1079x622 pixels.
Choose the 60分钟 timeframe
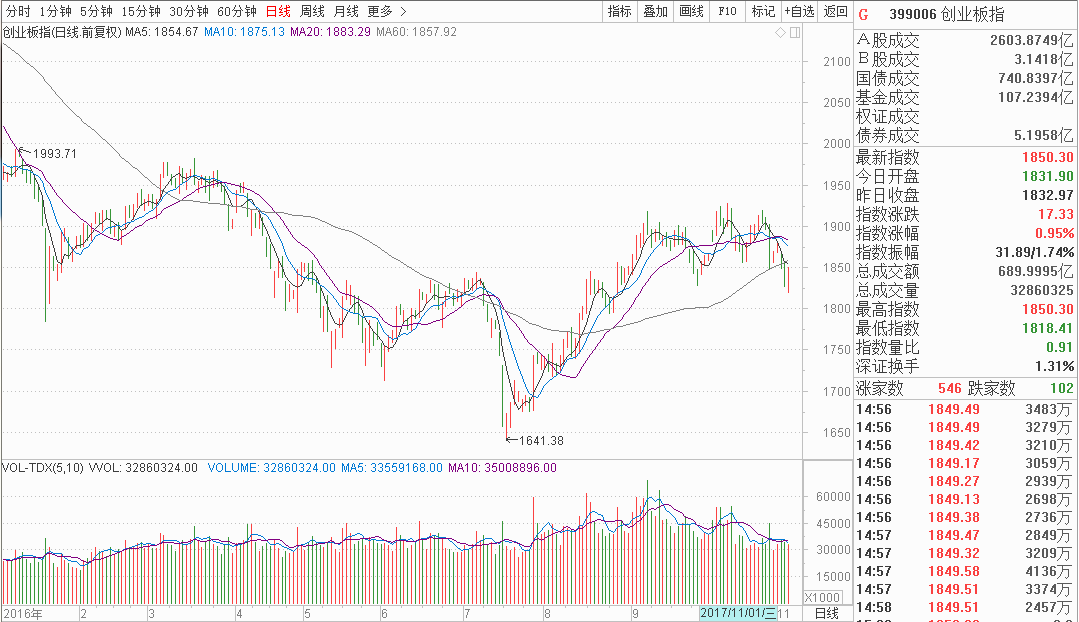click(x=237, y=12)
